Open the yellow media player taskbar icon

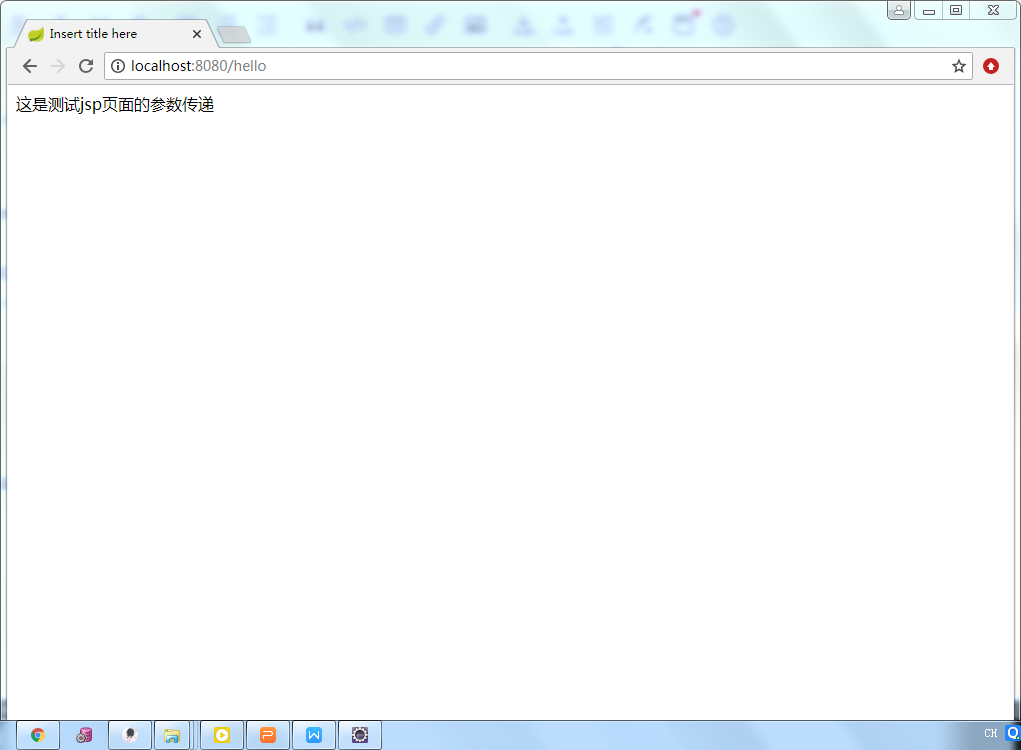pyautogui.click(x=222, y=735)
